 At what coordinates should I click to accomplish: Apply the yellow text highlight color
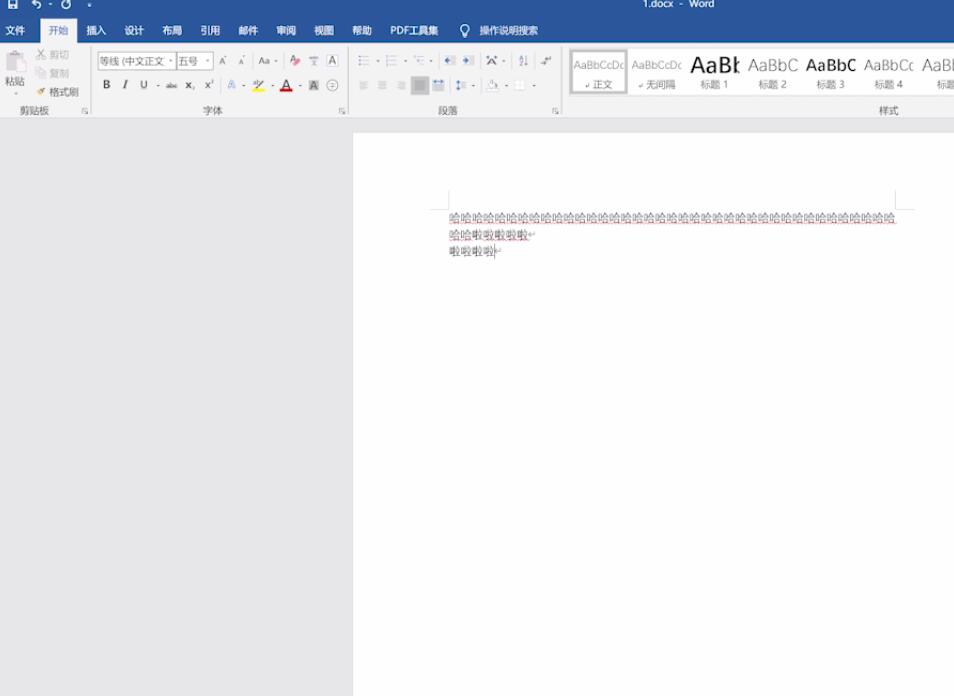259,86
